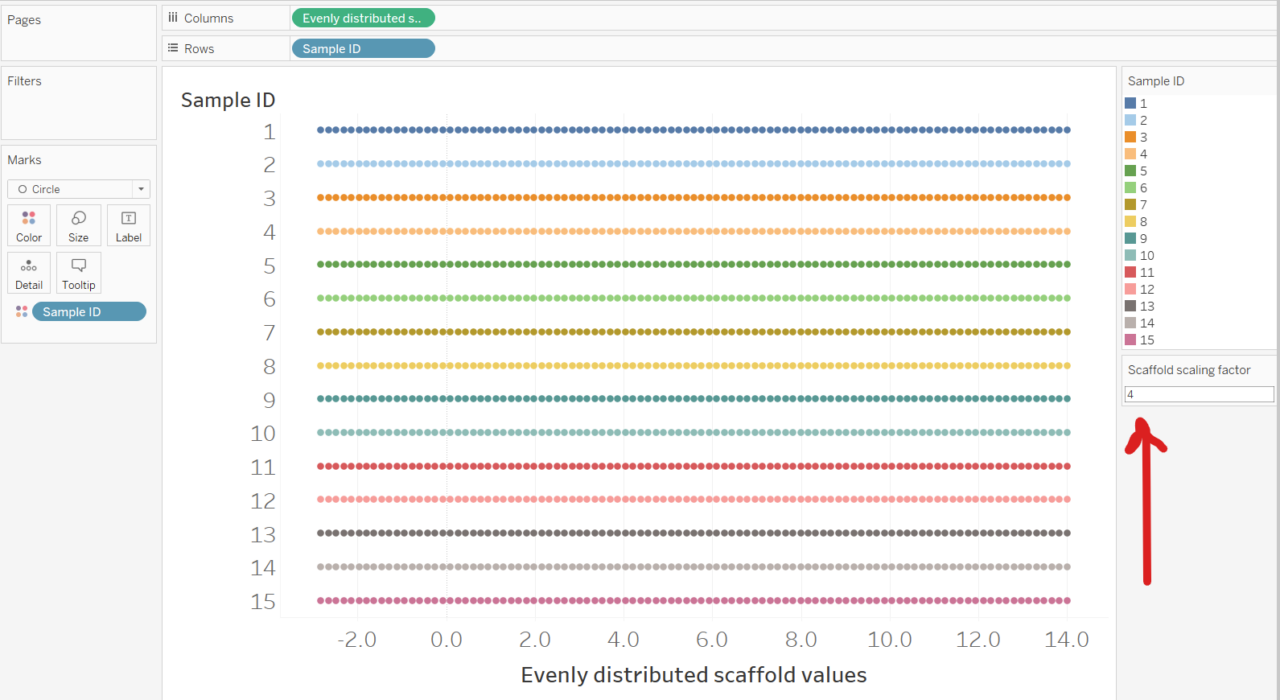Select the Sample ID pill in Marks card

[89, 312]
